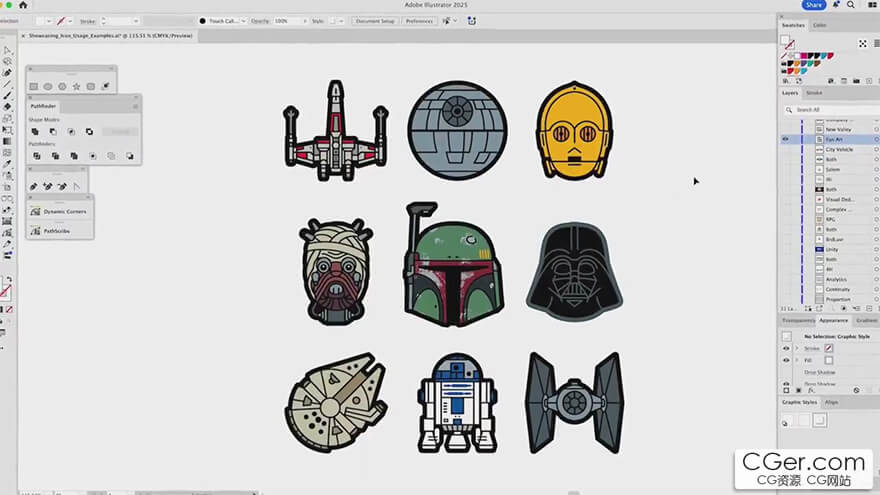
Task: Click the first Pathfinders row icon
Action: click(34, 155)
